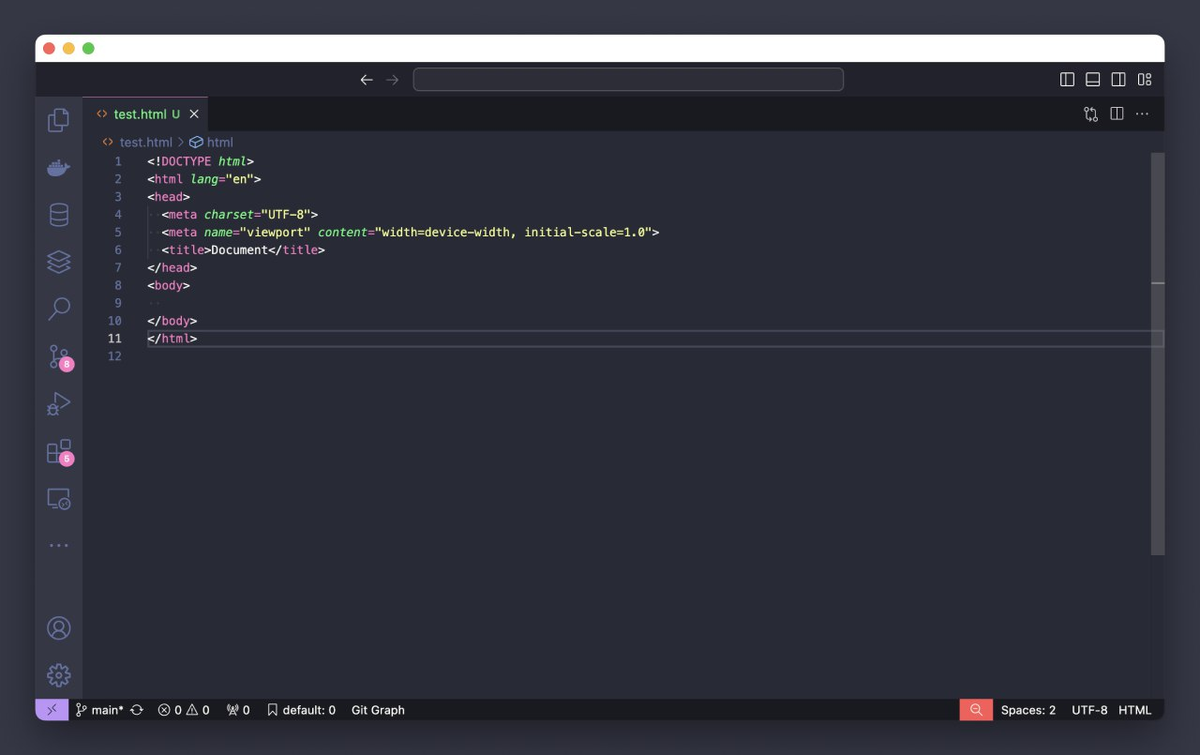This screenshot has width=1200, height=755.
Task: Open the Database view in activity bar
Action: pos(59,215)
